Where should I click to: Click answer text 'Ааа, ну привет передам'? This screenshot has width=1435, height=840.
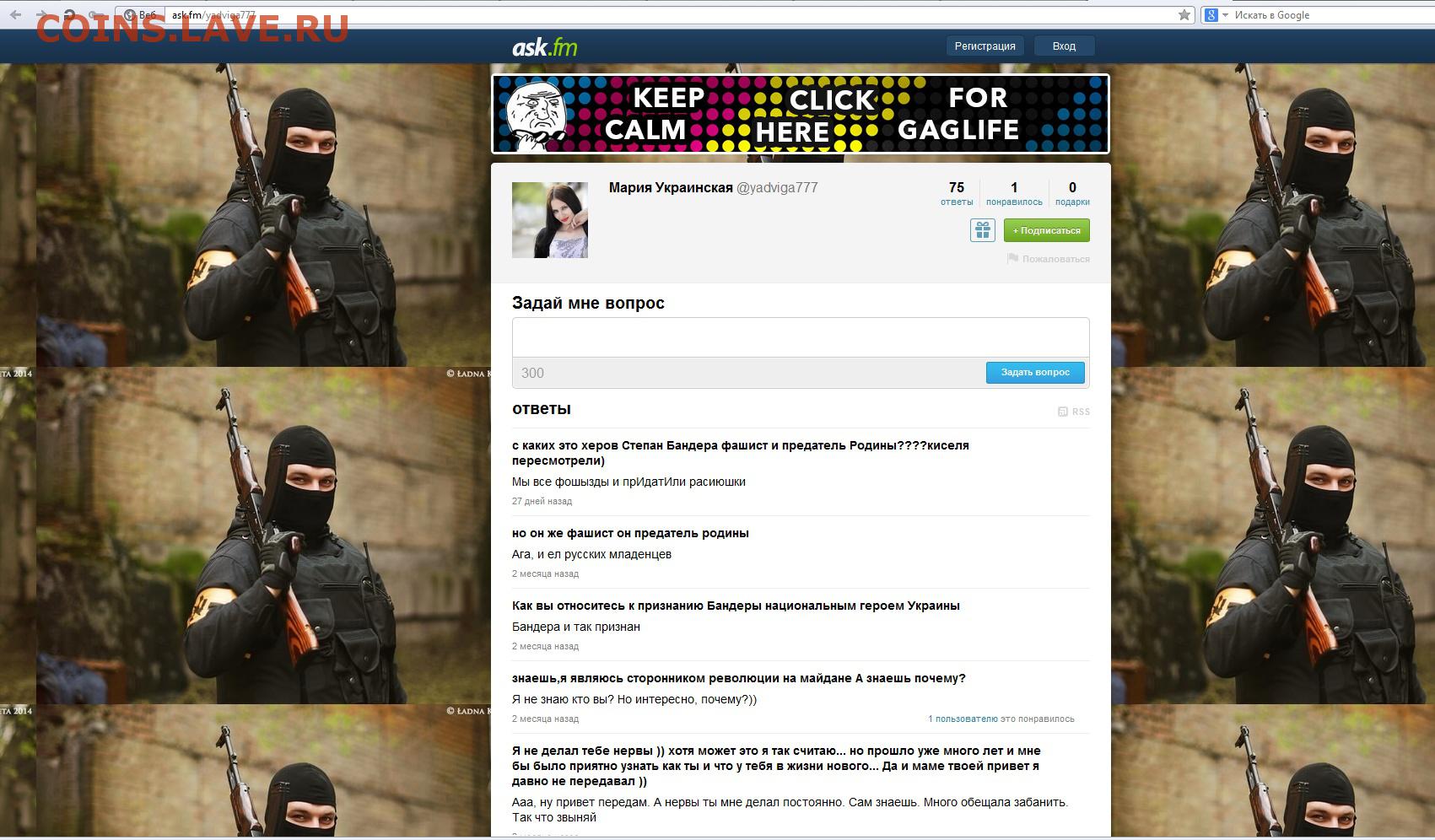click(790, 810)
